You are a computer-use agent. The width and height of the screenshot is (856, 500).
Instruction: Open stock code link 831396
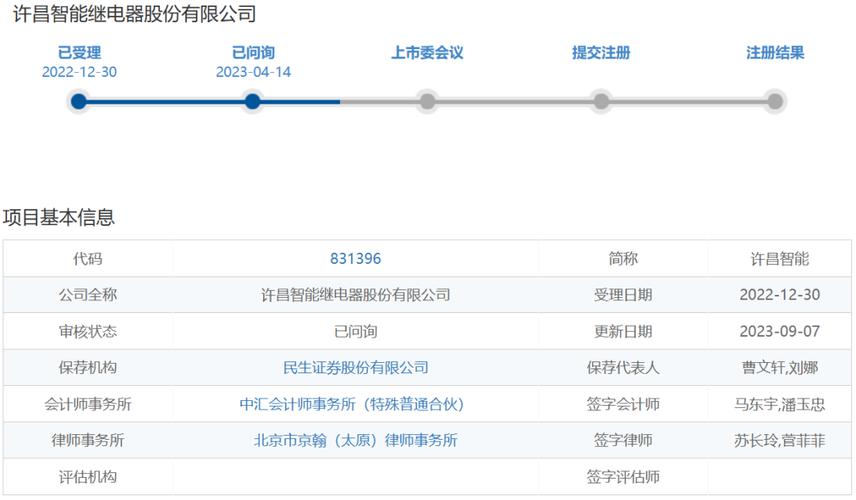[355, 259]
